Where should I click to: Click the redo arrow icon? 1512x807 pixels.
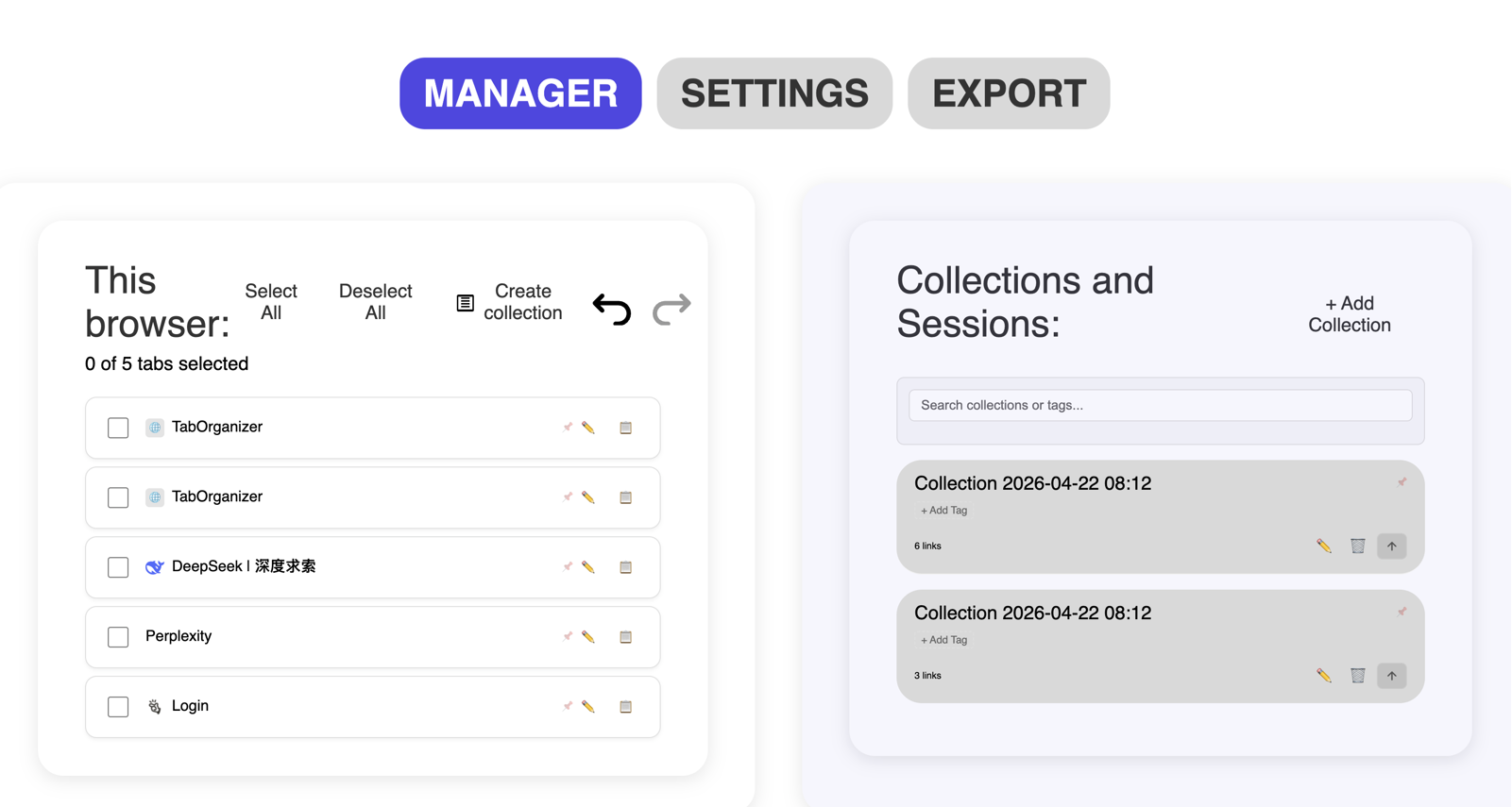pyautogui.click(x=671, y=309)
